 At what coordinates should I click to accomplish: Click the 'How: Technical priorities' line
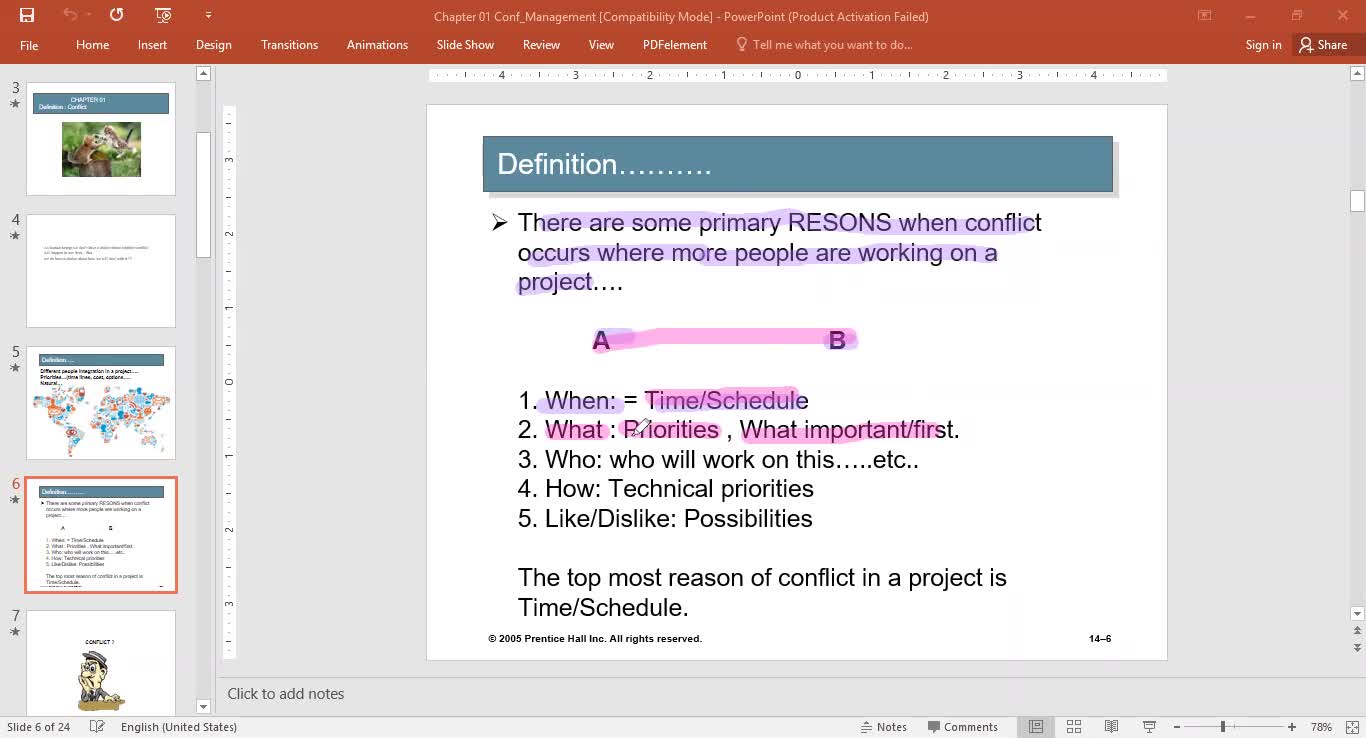(x=666, y=489)
